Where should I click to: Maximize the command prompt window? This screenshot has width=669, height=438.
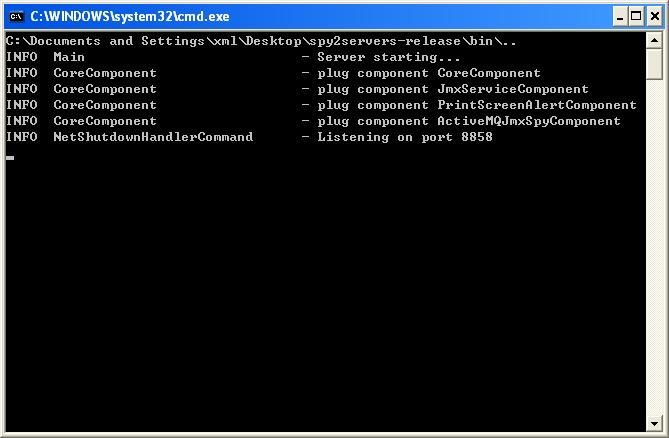point(636,17)
